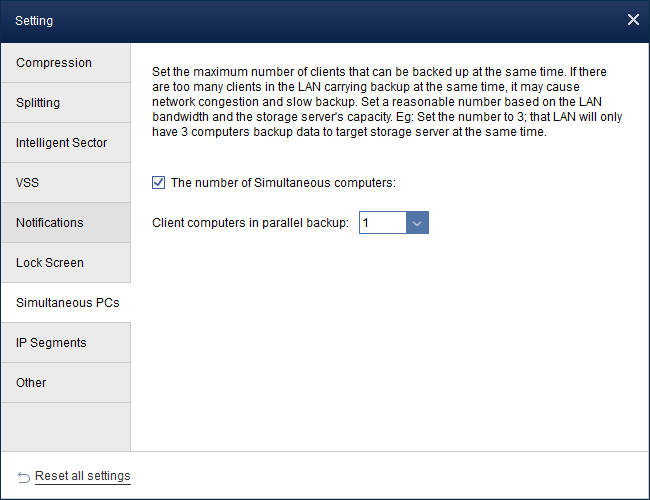Click the 'The number of Simultaneous computers' label
Viewport: 650px width, 500px height.
tap(283, 183)
